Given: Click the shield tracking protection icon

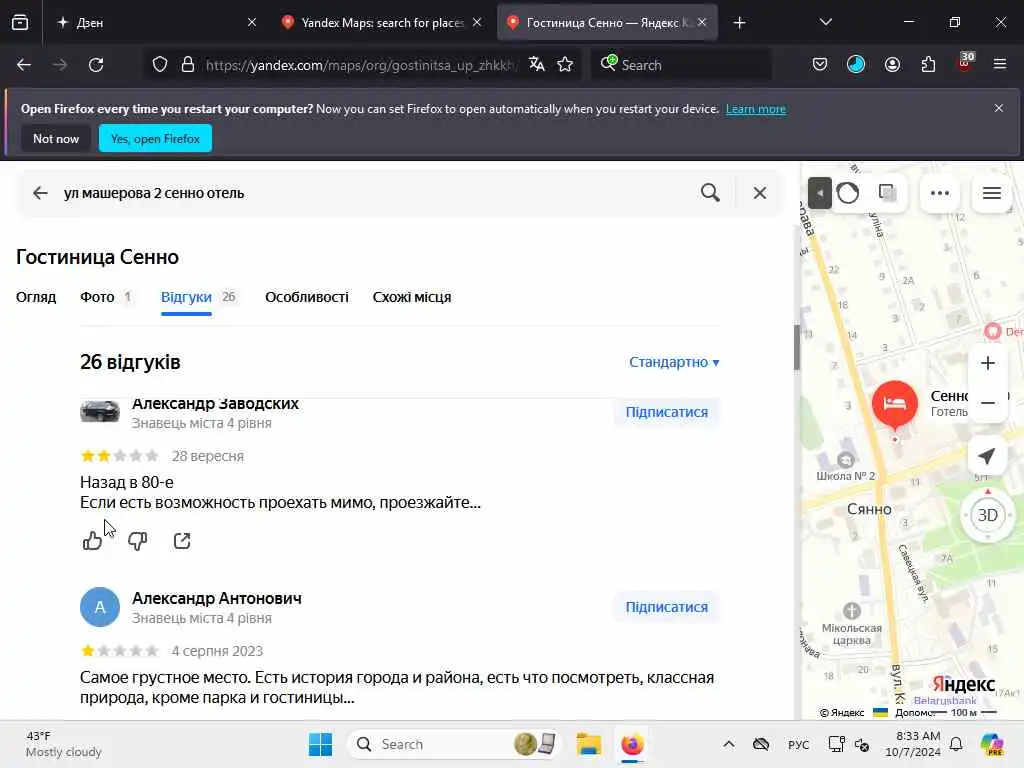Looking at the screenshot, I should tap(160, 65).
